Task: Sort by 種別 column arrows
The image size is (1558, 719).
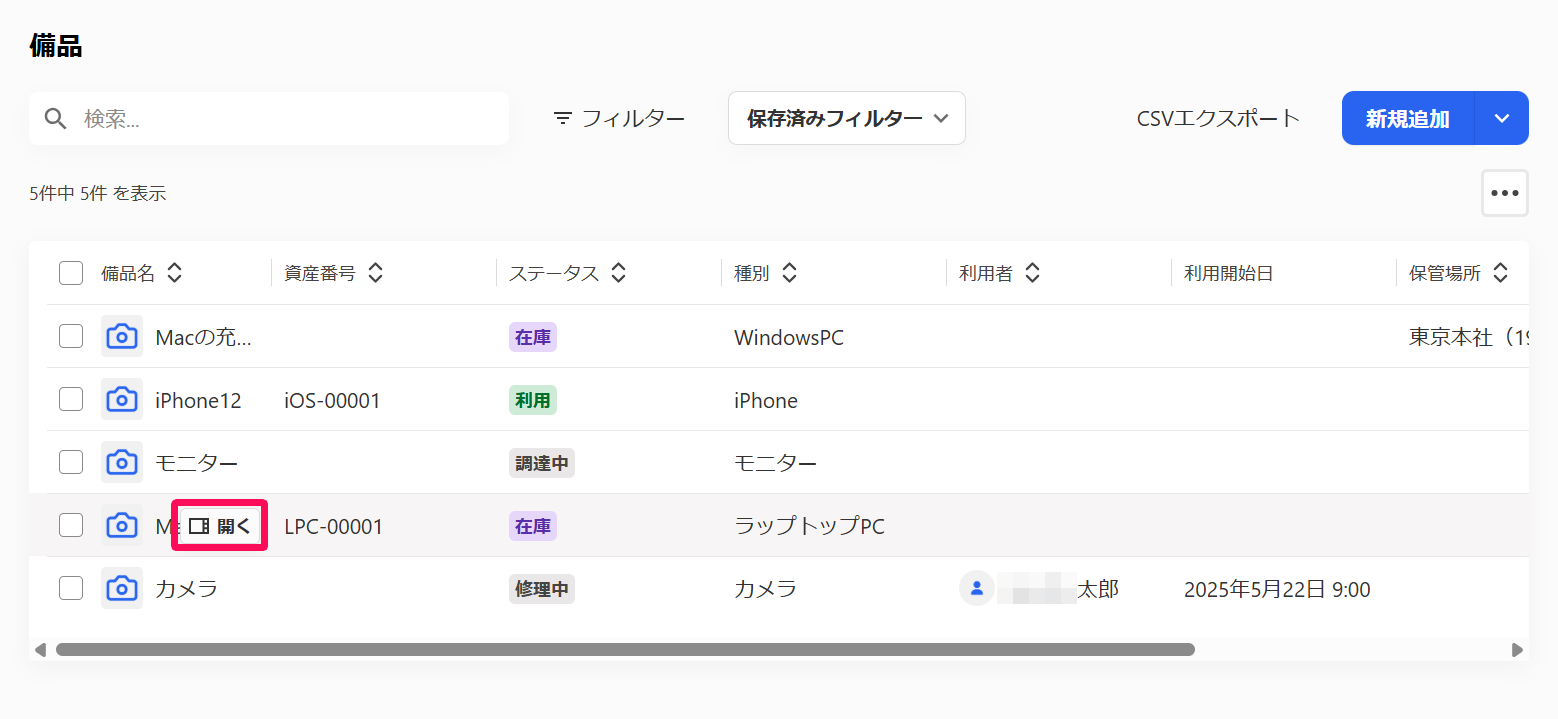Action: [x=789, y=273]
